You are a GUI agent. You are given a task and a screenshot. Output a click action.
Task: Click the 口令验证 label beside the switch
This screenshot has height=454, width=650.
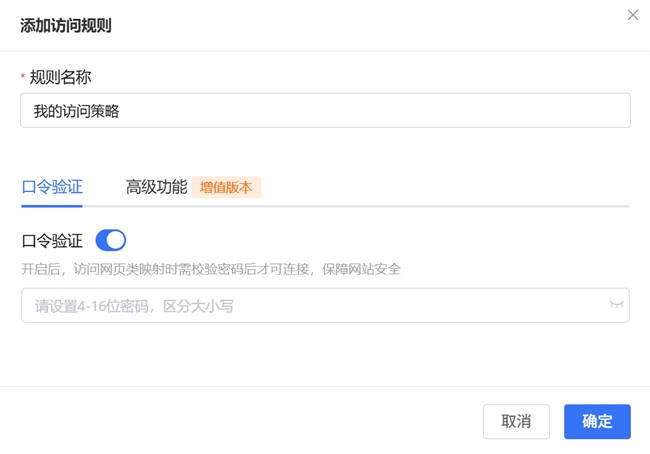pos(52,240)
